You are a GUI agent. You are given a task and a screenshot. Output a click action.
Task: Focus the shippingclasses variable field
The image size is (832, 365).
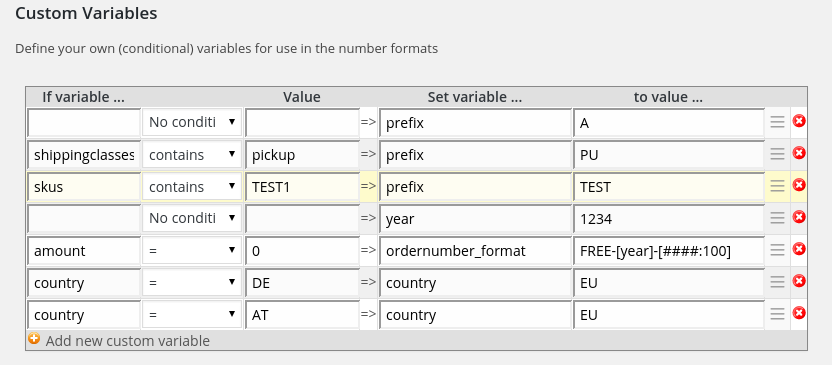pyautogui.click(x=84, y=154)
